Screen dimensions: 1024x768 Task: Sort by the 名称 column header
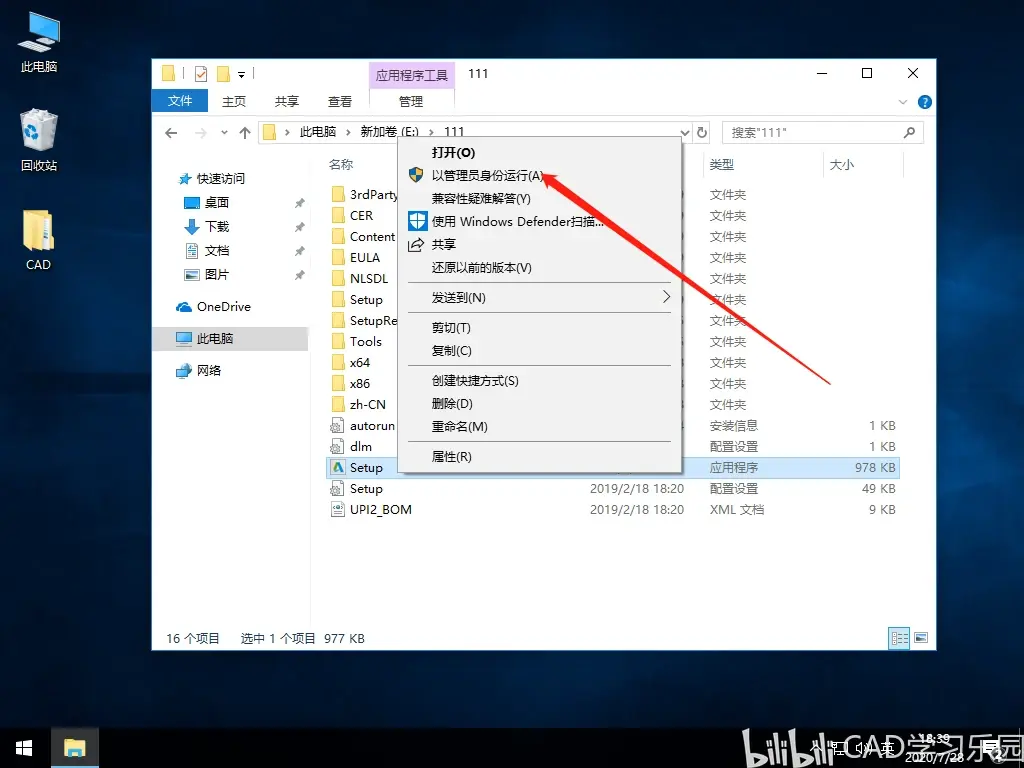pyautogui.click(x=341, y=165)
